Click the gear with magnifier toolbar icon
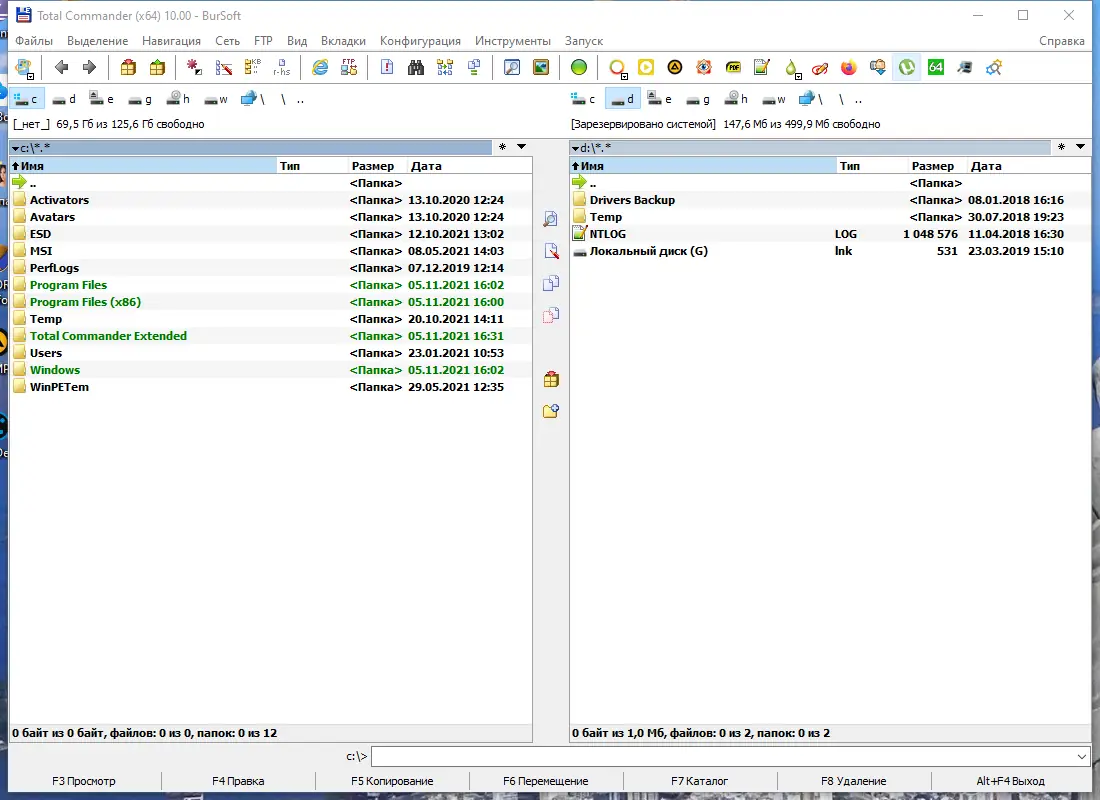 pyautogui.click(x=993, y=67)
